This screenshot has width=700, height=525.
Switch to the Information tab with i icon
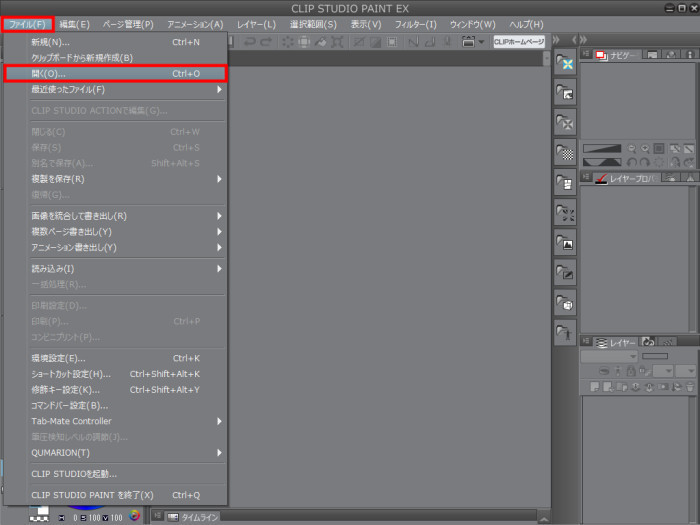(690, 55)
